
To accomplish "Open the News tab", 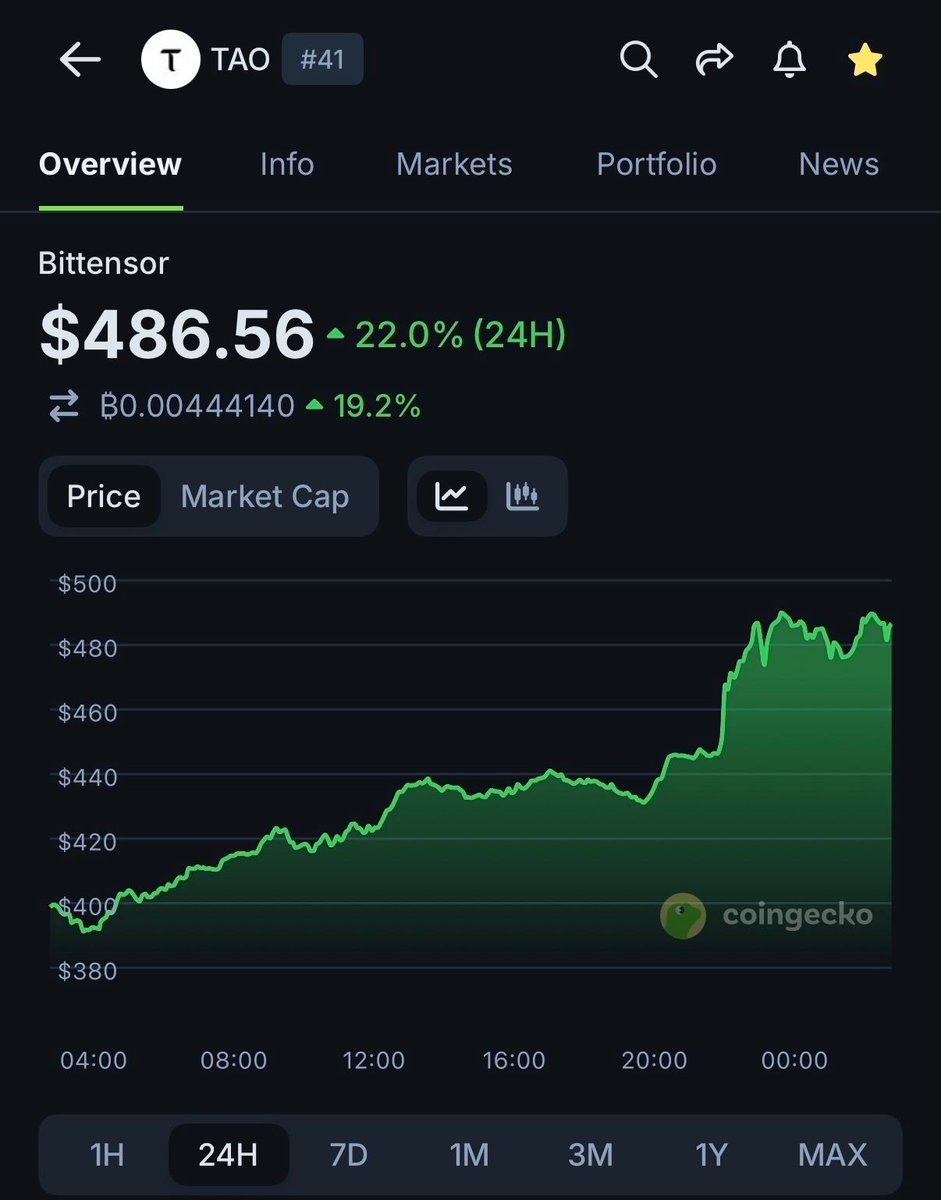I will (838, 164).
